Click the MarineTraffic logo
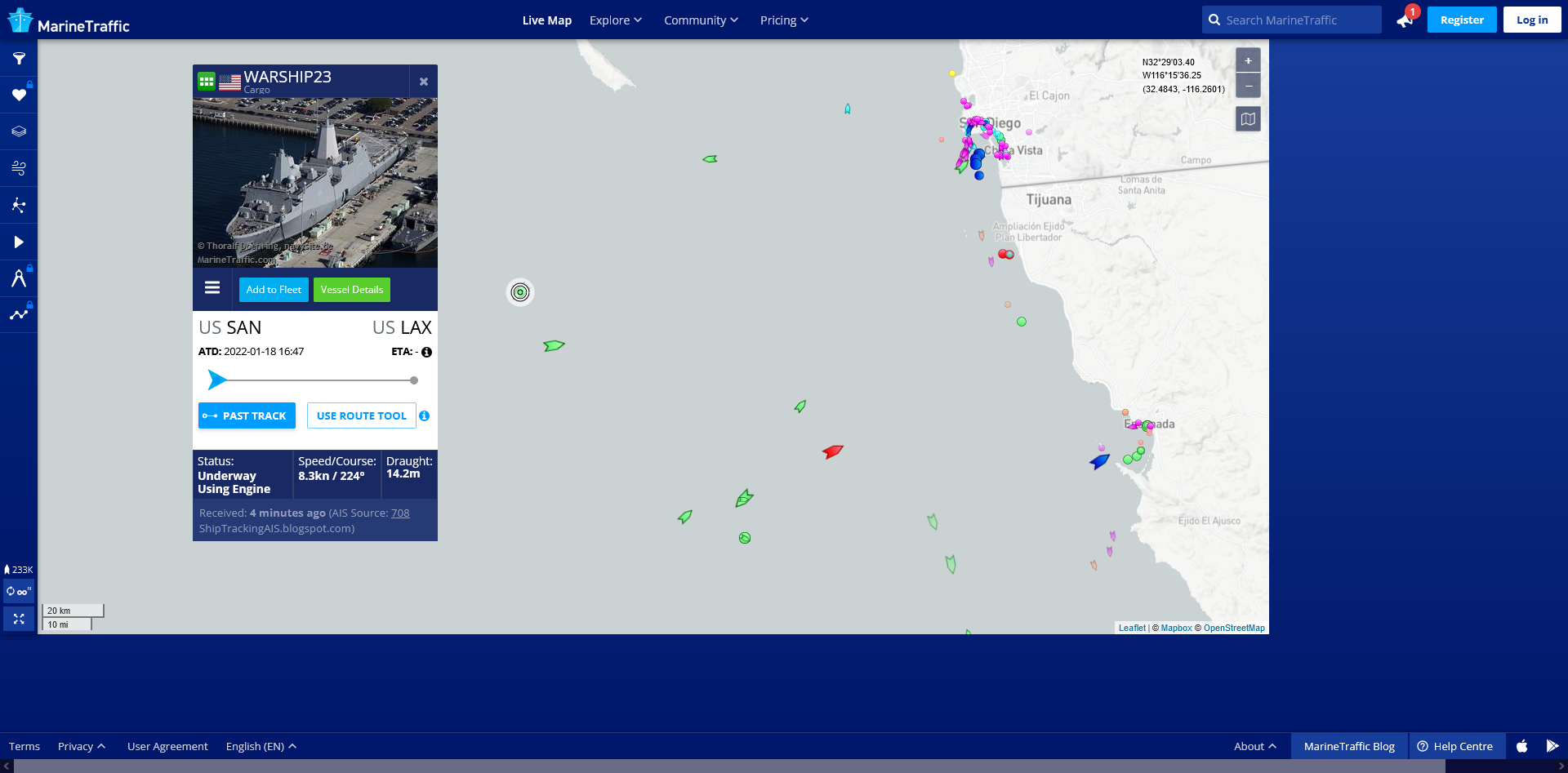The width and height of the screenshot is (1568, 773). [69, 21]
